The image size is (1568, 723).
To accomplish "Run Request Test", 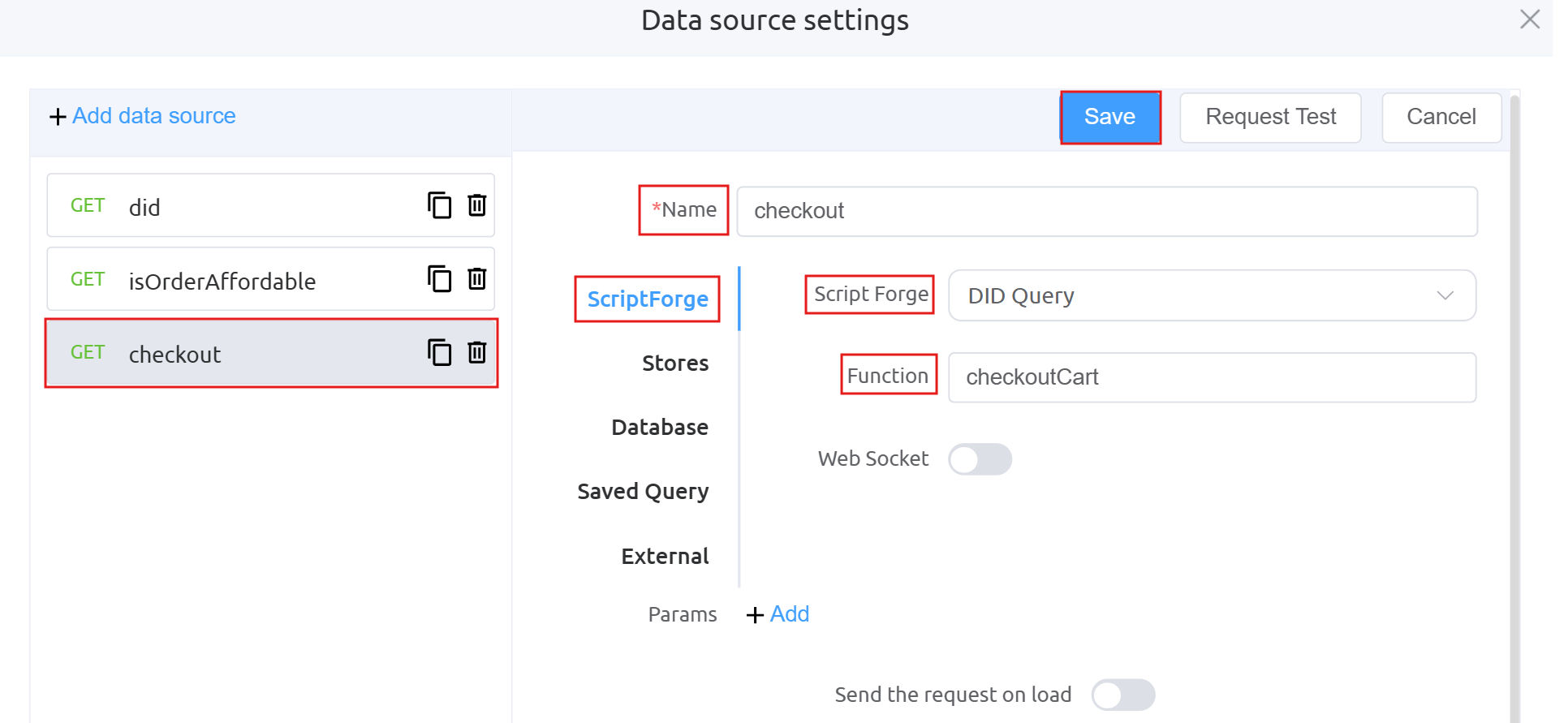I will coord(1269,117).
